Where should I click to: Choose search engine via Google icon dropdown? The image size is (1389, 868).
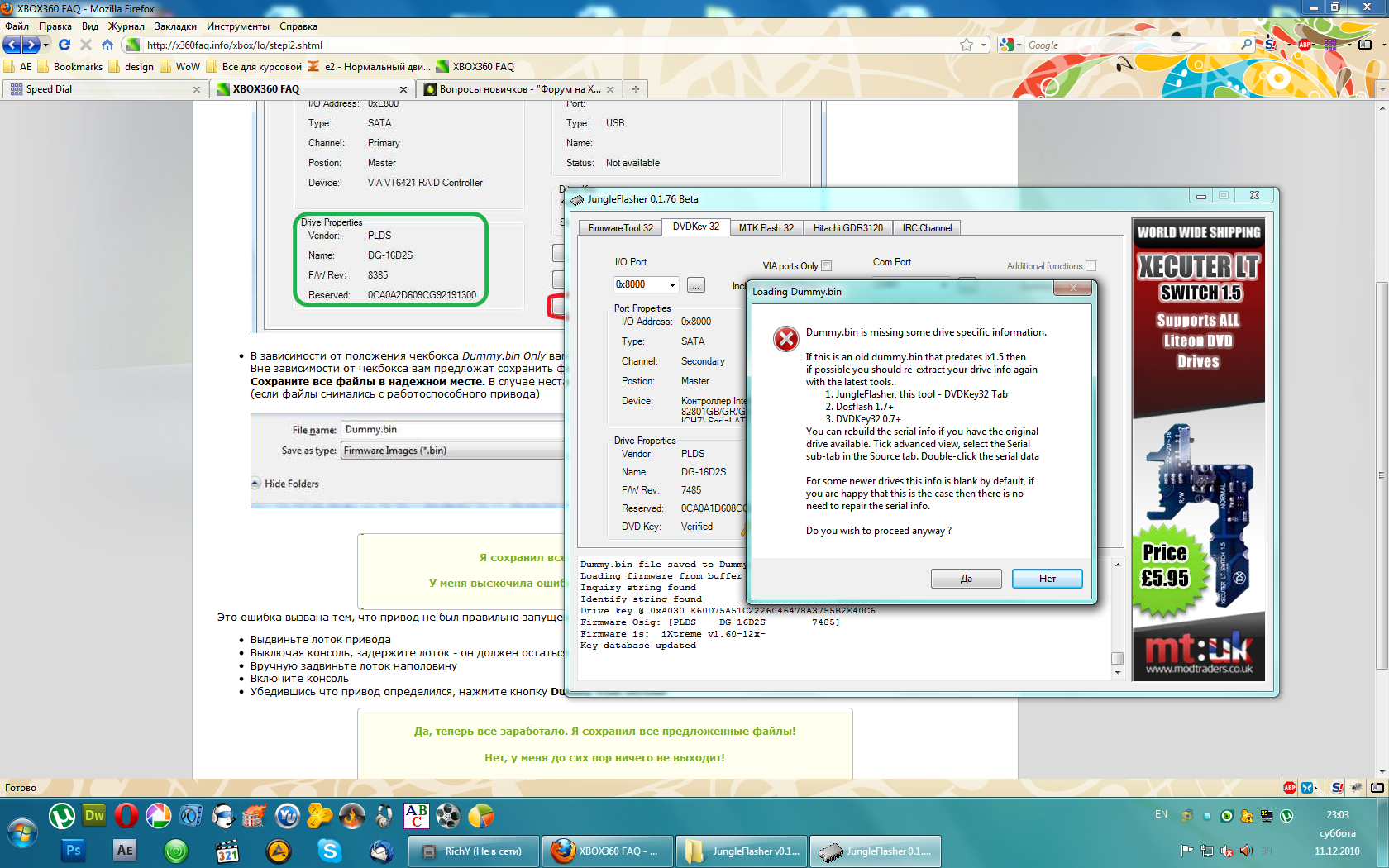pos(1010,45)
